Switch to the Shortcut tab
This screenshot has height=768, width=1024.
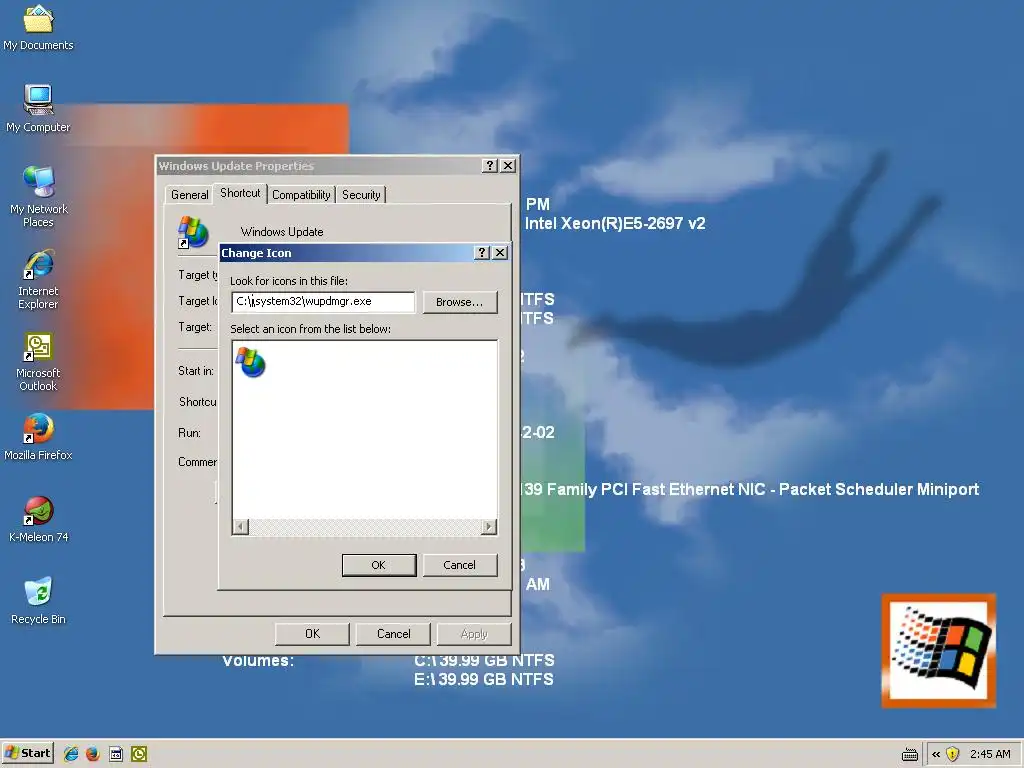tap(240, 193)
